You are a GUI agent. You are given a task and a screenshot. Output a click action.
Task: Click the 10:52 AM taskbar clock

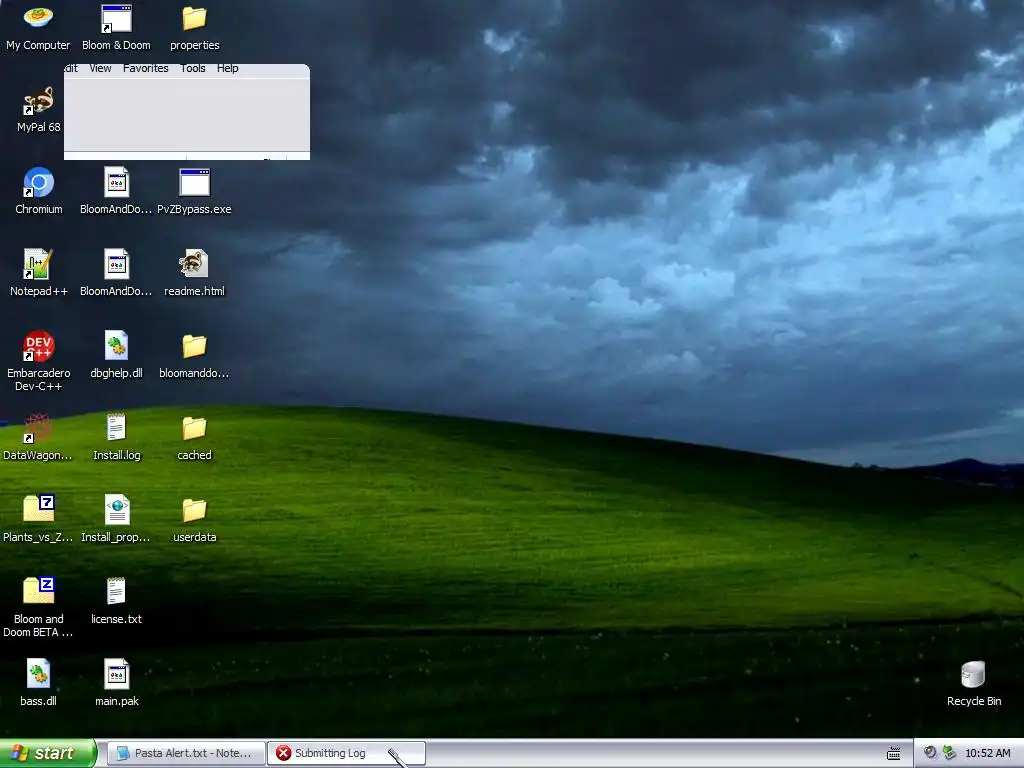pyautogui.click(x=987, y=753)
